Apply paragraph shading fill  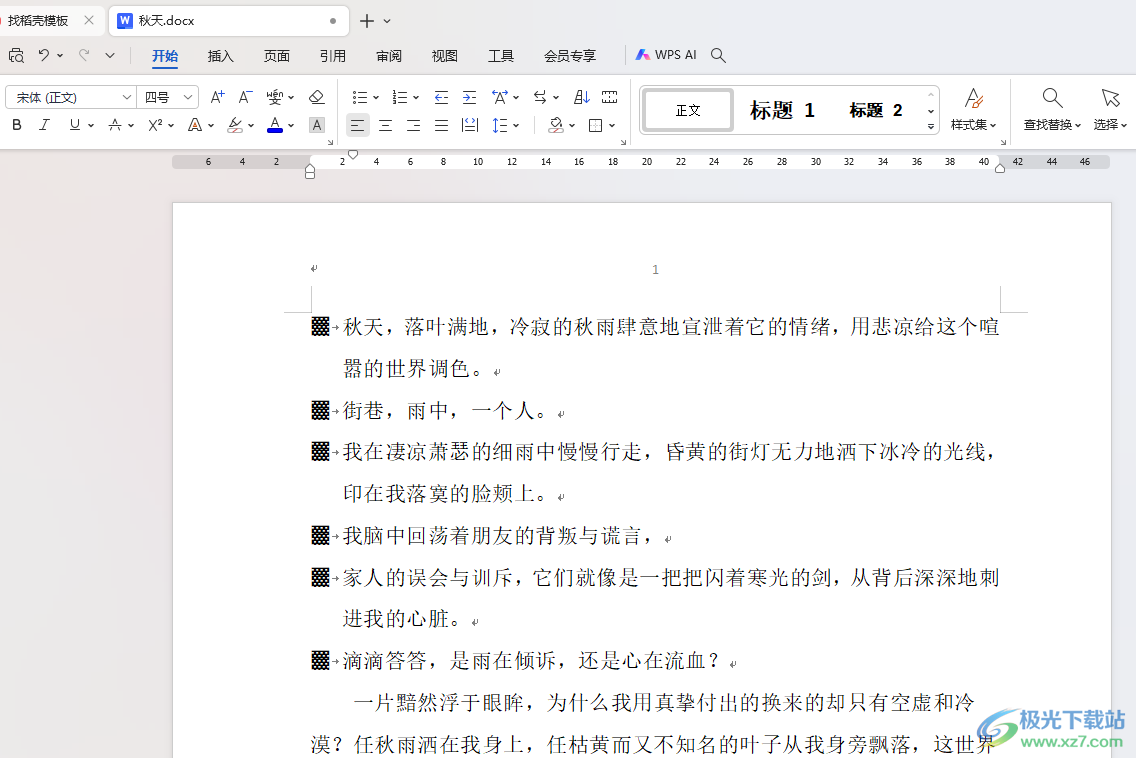pos(556,125)
